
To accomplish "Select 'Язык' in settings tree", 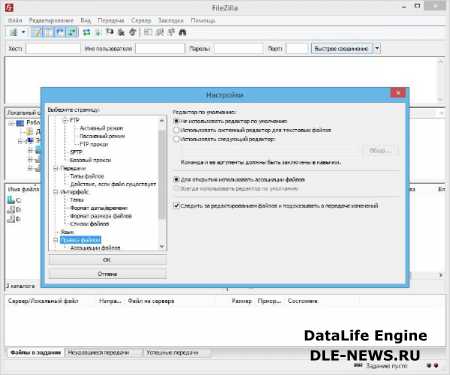I will (x=67, y=232).
